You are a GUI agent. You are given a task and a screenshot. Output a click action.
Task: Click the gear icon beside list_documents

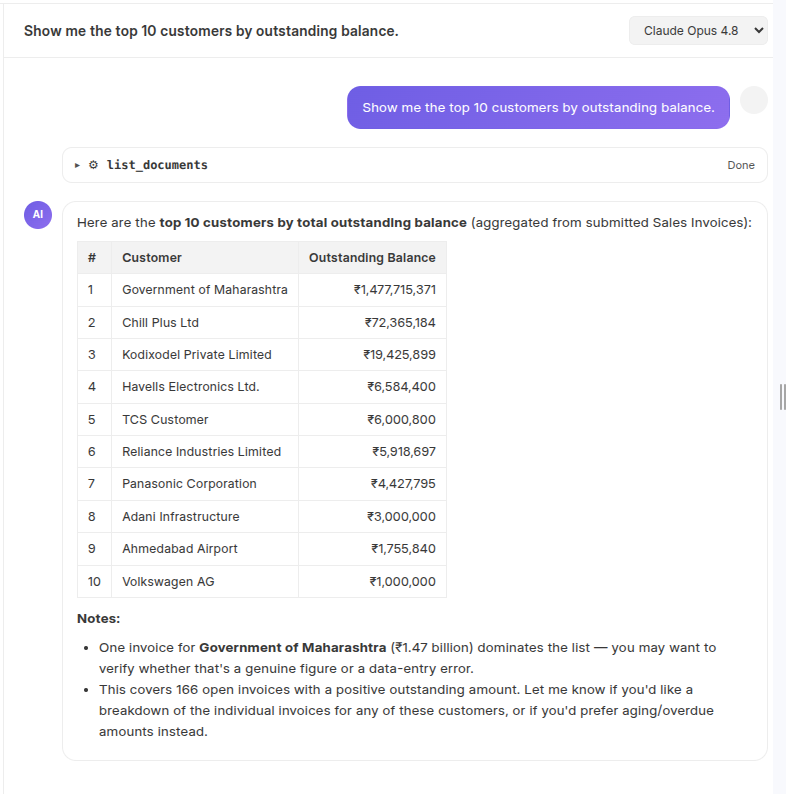pyautogui.click(x=93, y=165)
